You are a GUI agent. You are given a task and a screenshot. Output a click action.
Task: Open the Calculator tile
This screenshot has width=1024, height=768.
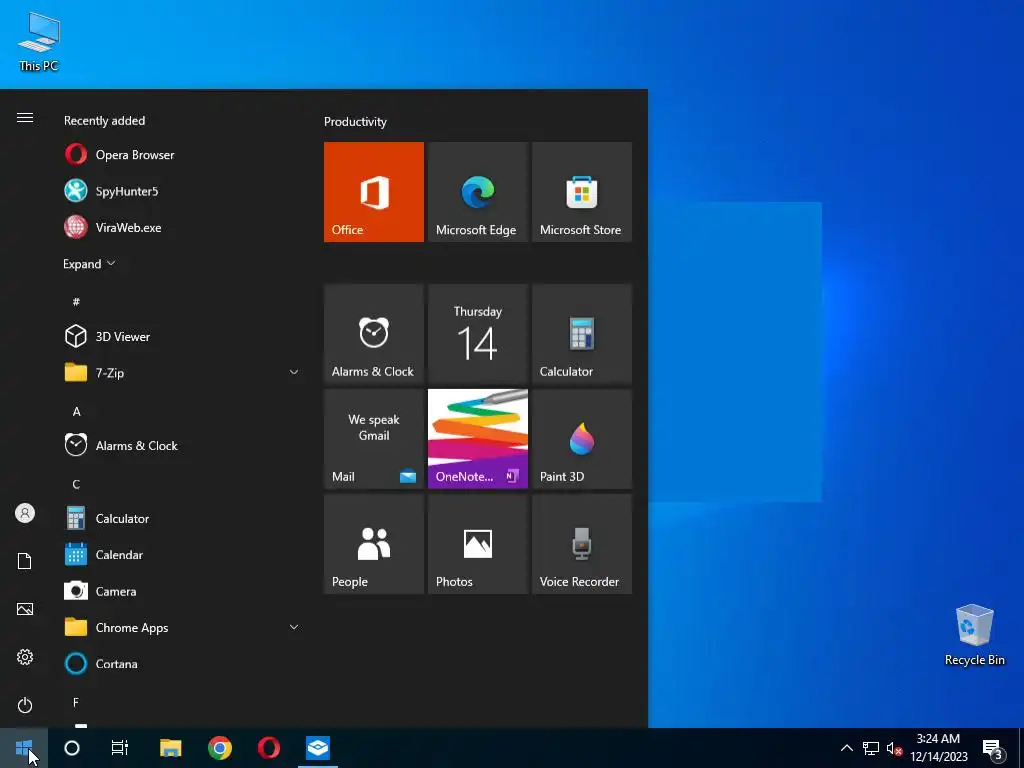(x=582, y=334)
